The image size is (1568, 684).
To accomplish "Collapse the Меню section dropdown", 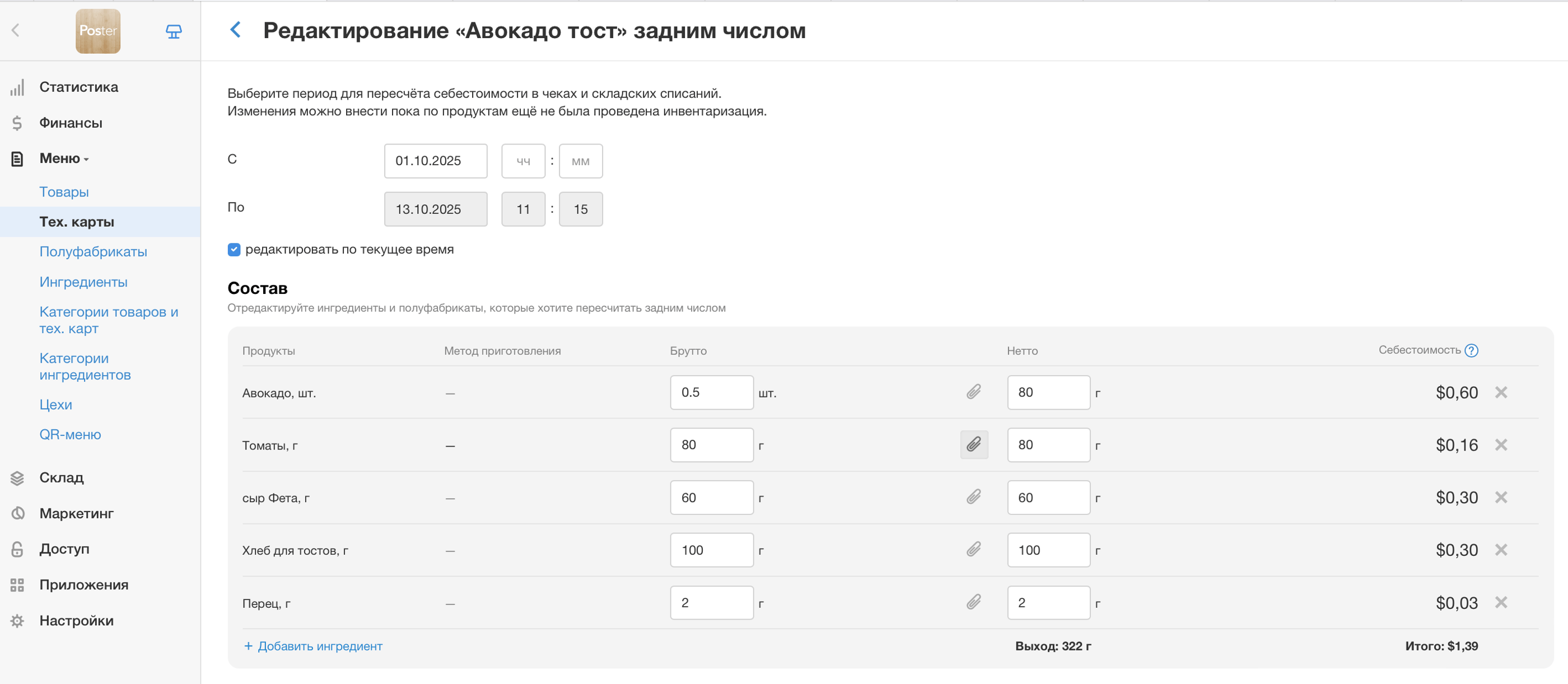I will pyautogui.click(x=64, y=159).
